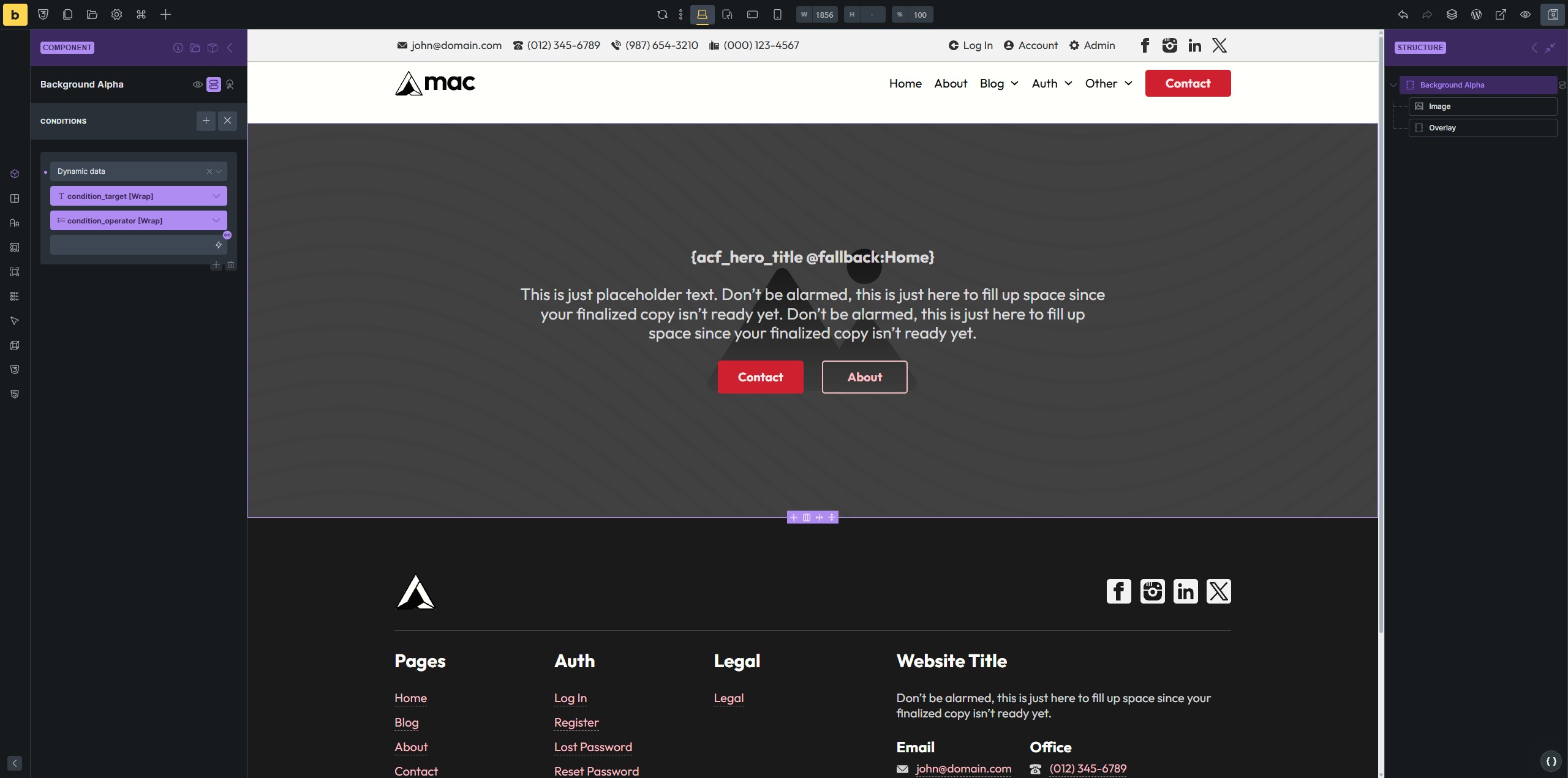Click the viewport width input field
Screen dimensions: 1568x778
coord(824,15)
